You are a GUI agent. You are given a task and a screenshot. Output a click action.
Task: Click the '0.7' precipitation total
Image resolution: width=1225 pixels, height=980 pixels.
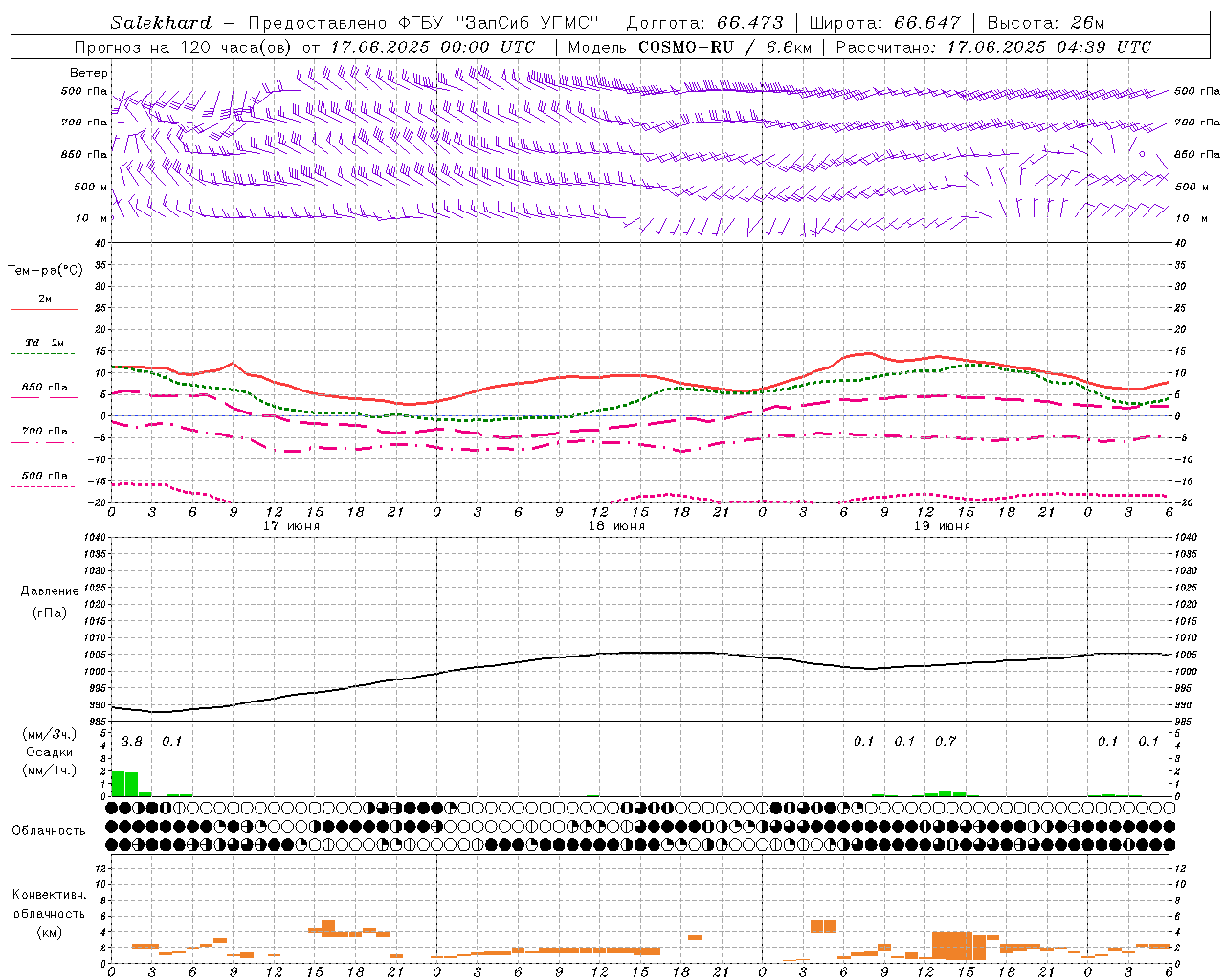point(946,741)
